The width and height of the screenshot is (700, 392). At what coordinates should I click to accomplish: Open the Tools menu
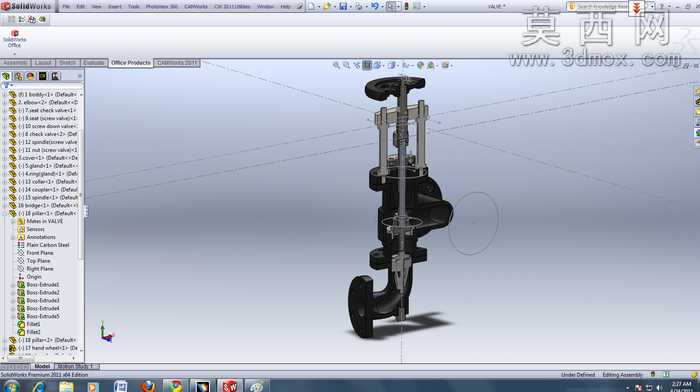point(133,6)
